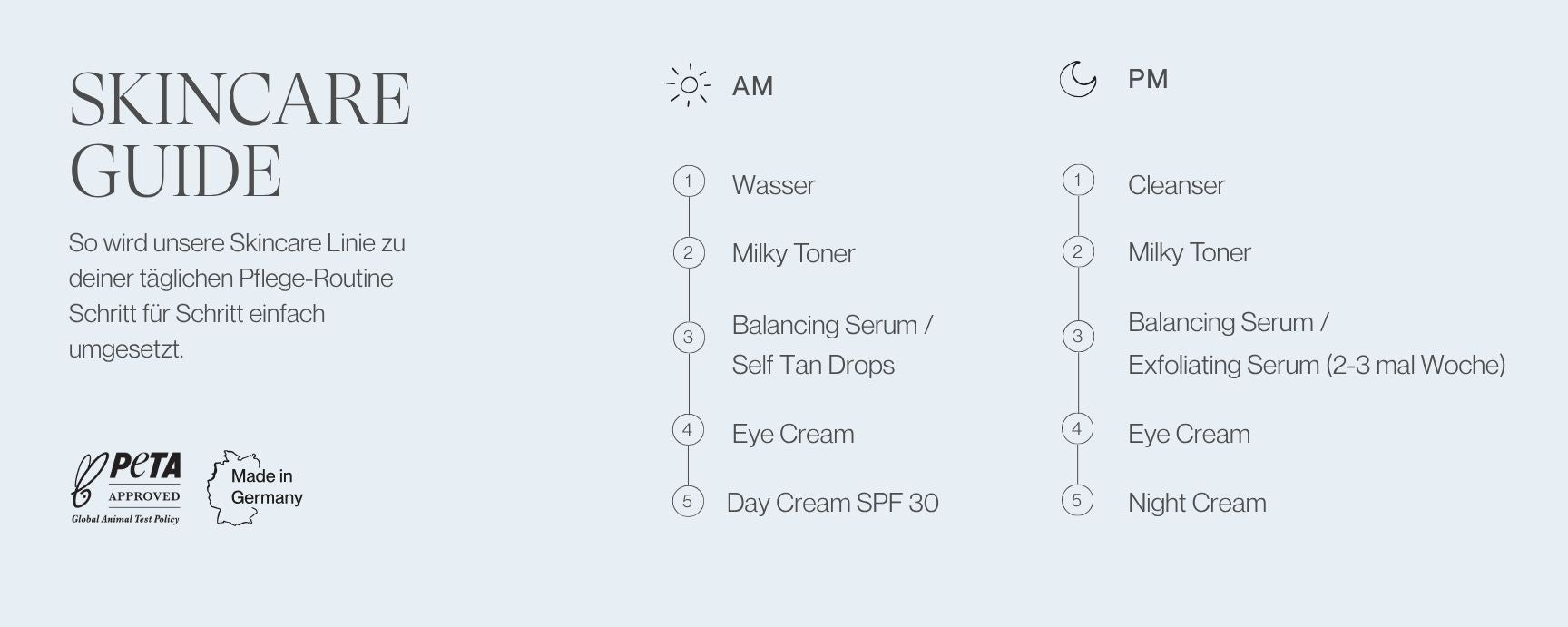Click the sun icon beside AM
Screen dimensions: 1568x627
pos(688,85)
